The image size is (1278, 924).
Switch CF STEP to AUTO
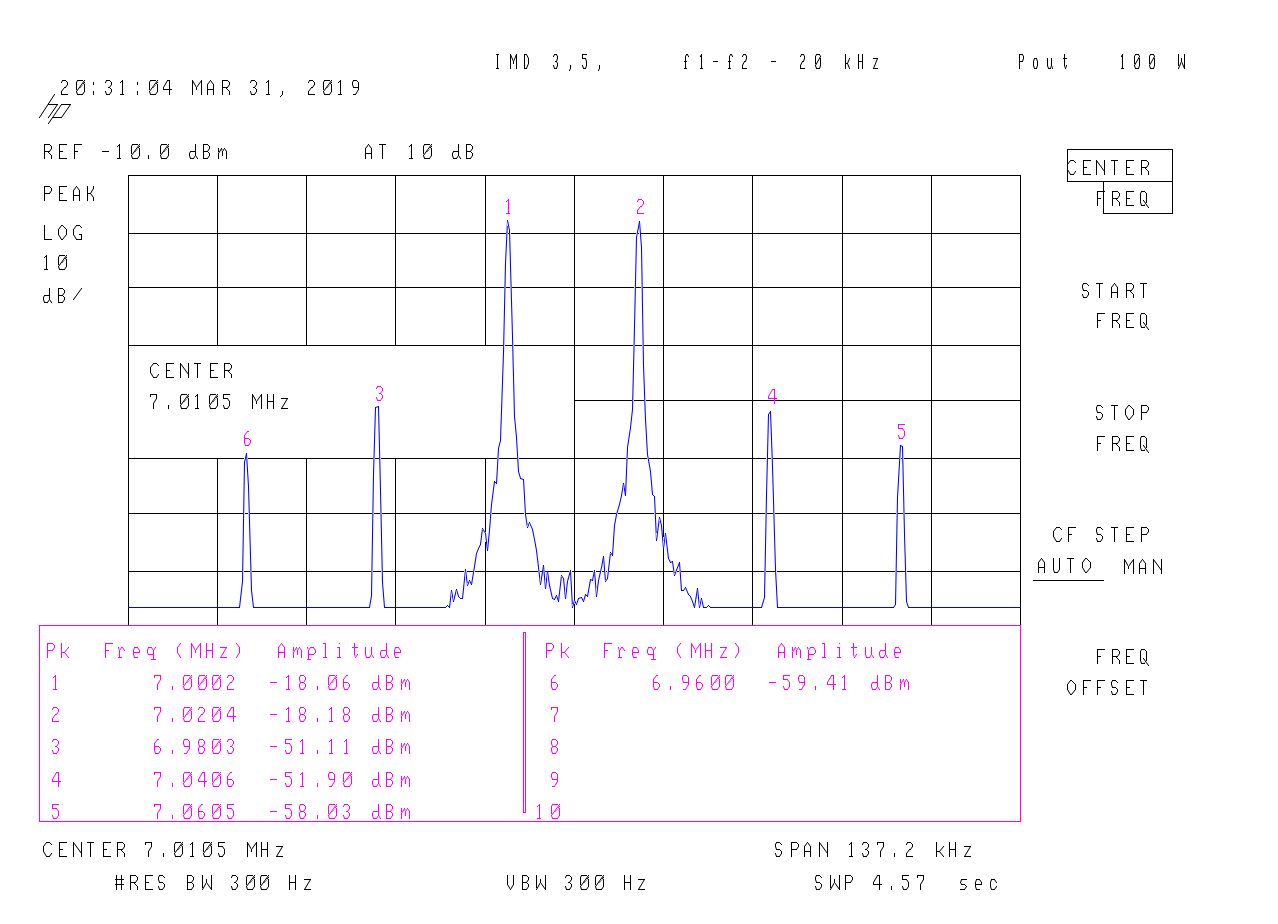click(x=1065, y=567)
